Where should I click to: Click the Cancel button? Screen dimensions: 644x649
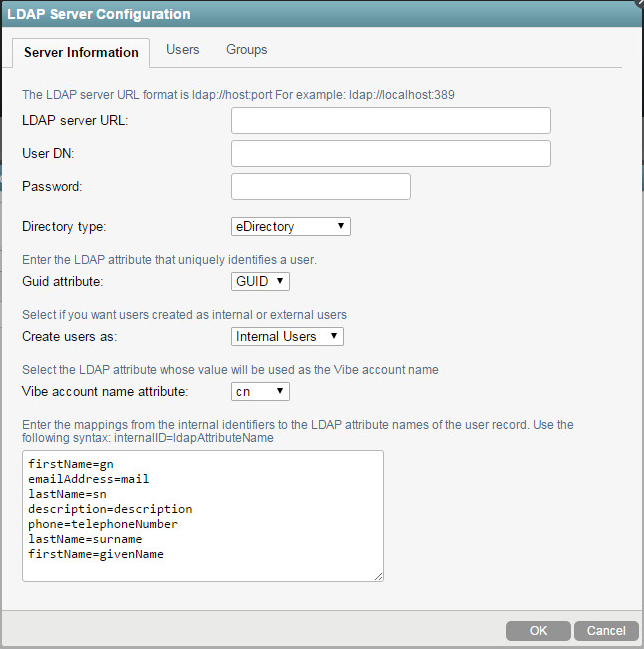coord(606,631)
